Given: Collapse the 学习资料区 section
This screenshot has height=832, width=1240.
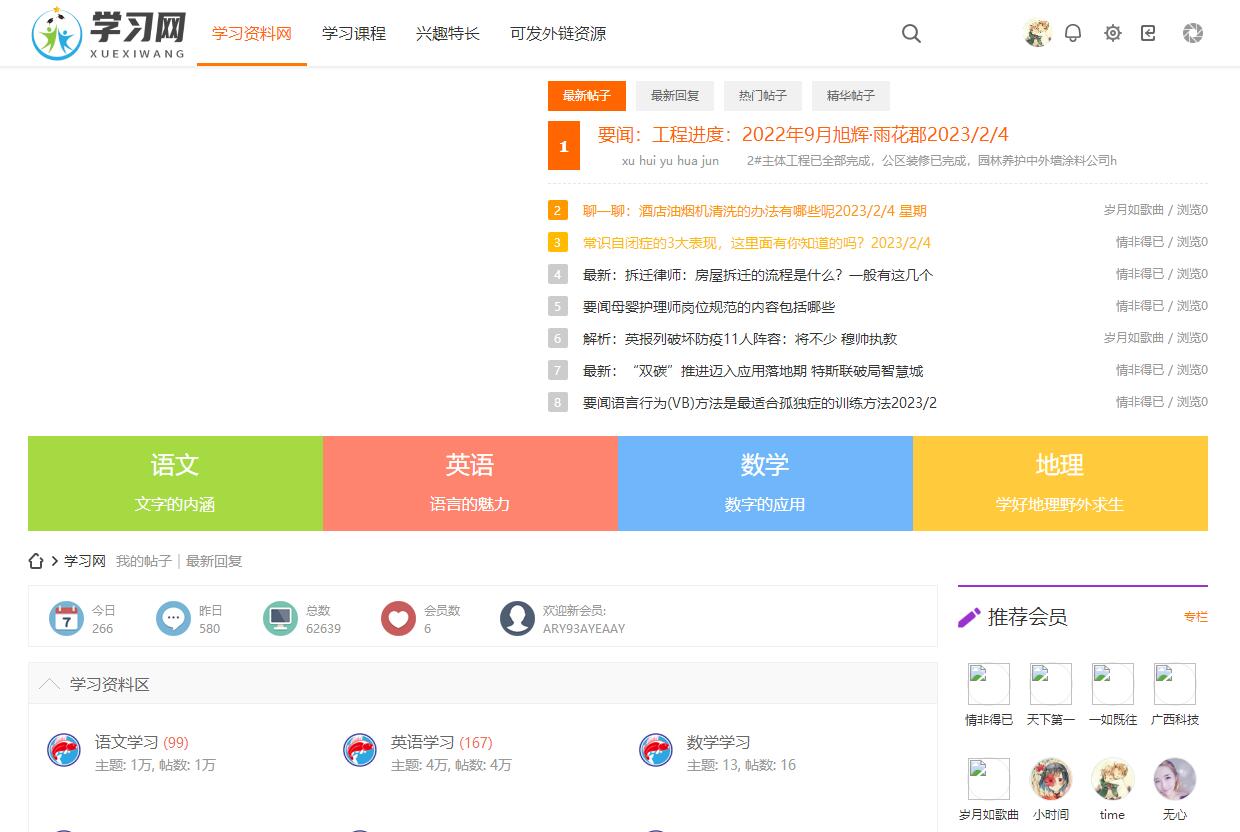Looking at the screenshot, I should click(48, 683).
